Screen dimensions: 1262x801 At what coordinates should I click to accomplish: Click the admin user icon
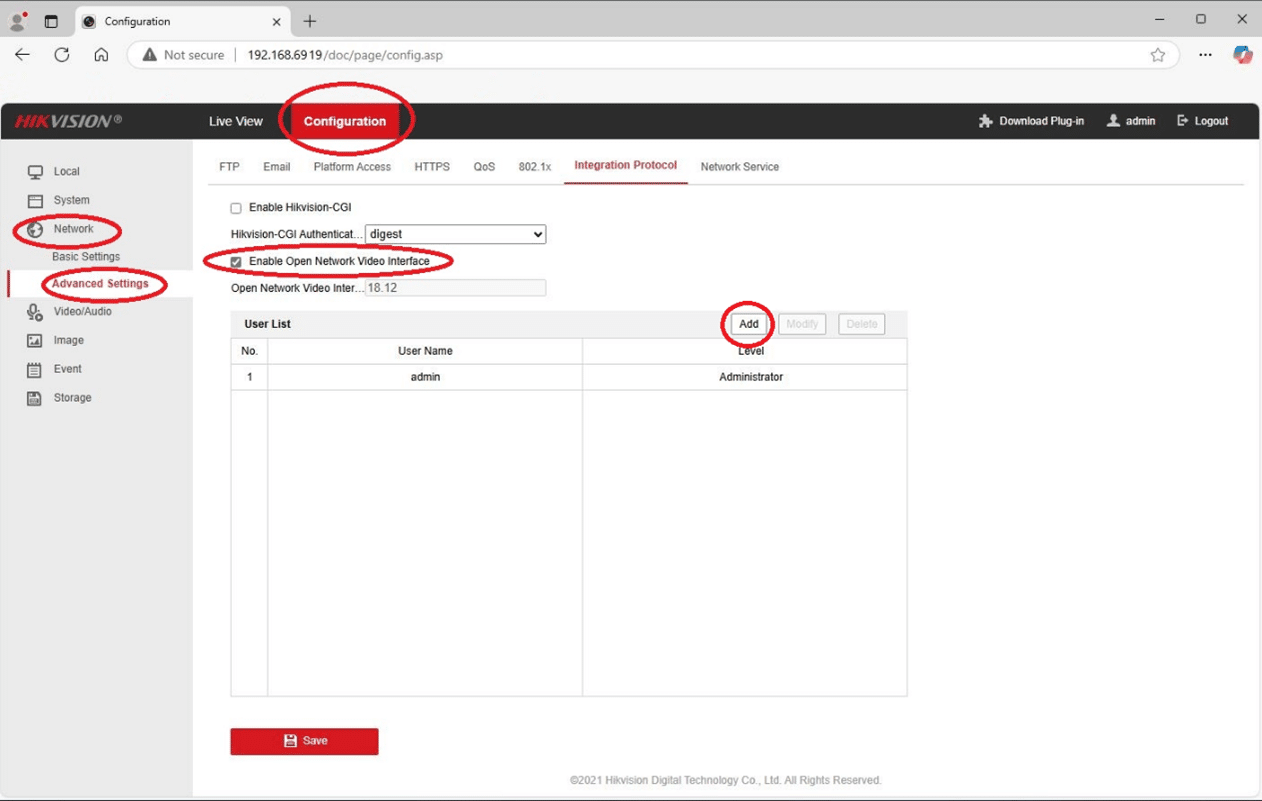pyautogui.click(x=1113, y=121)
